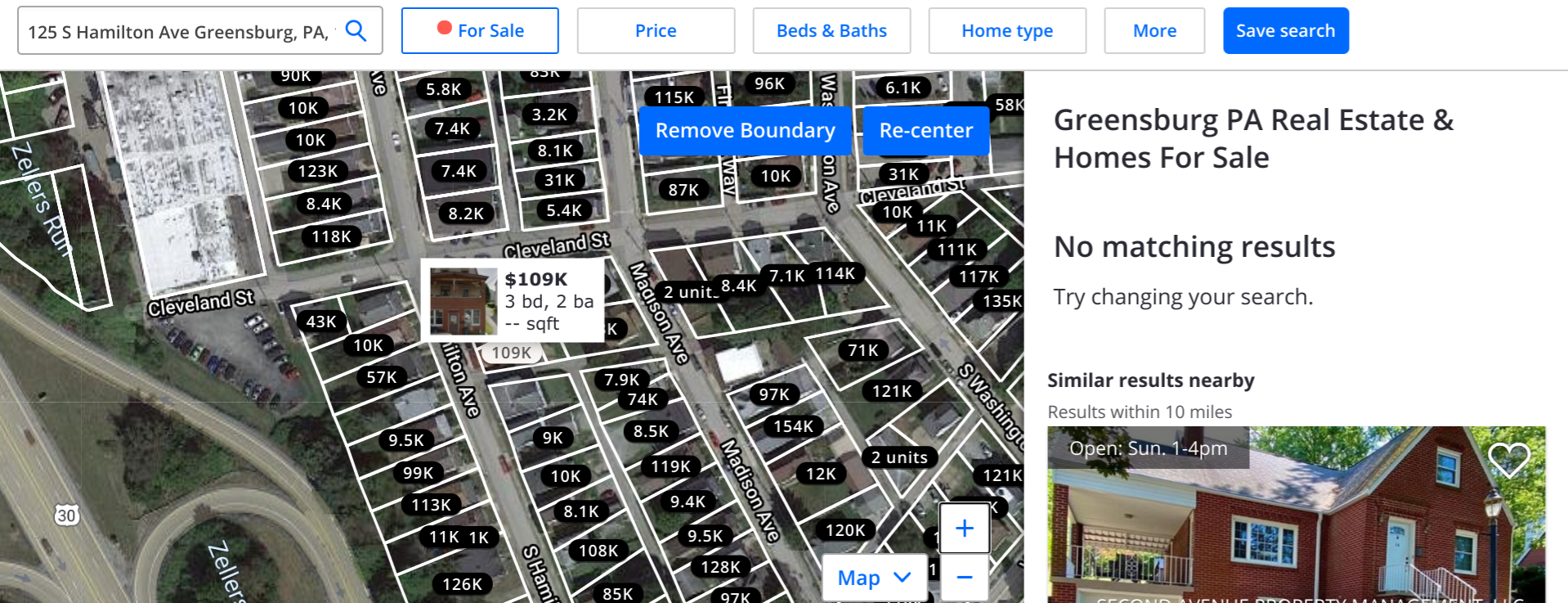The height and width of the screenshot is (603, 1568).
Task: Select the 71K map marker
Action: 863,350
